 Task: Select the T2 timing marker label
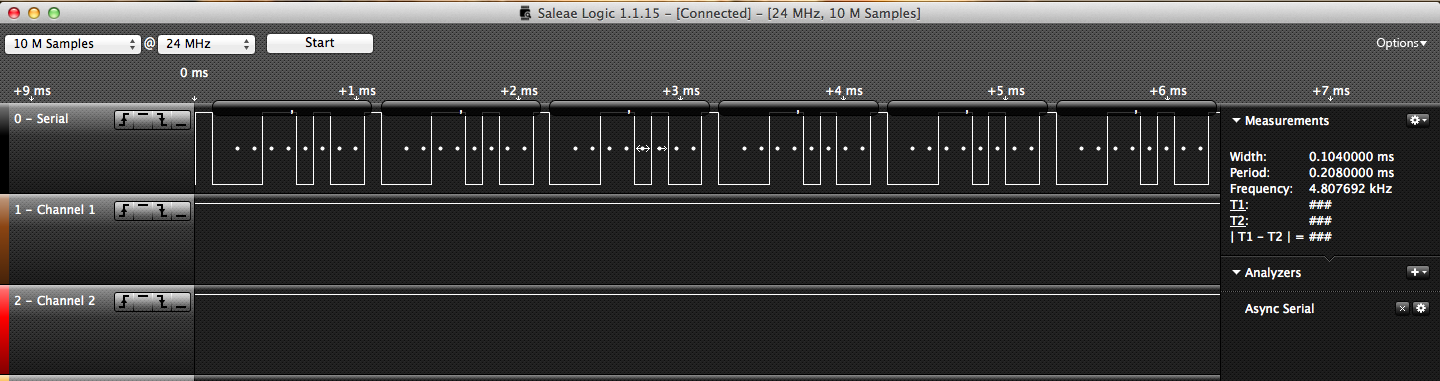(1238, 221)
